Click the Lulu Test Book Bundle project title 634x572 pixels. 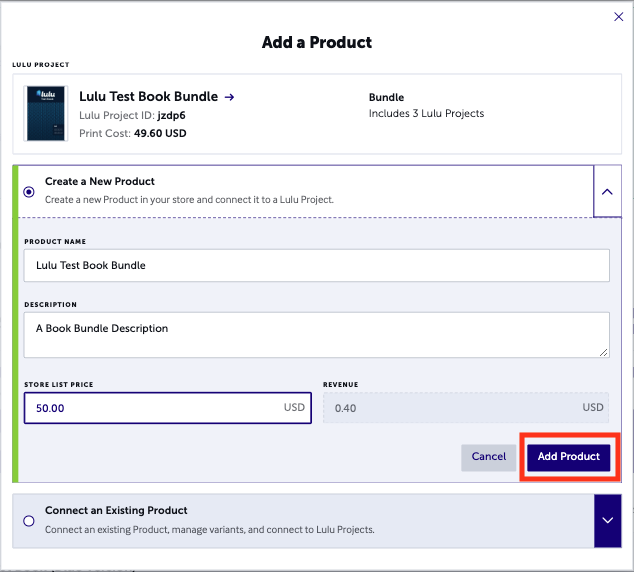pos(148,97)
